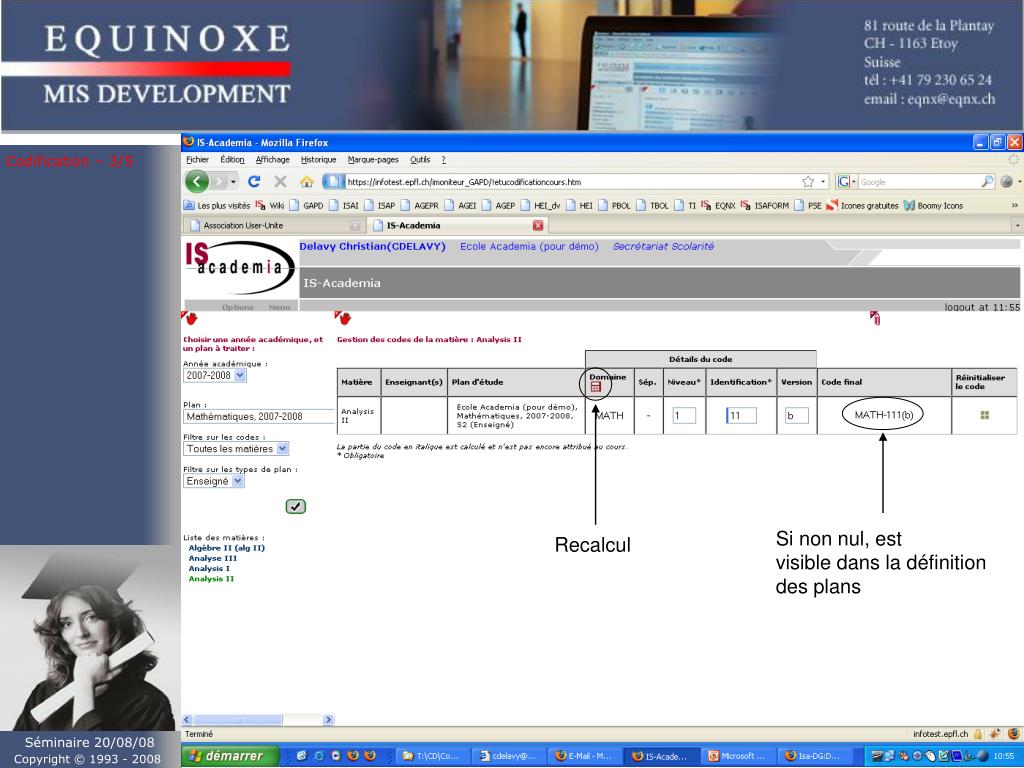This screenshot has height=768, width=1024.
Task: Go back with the green Firefox back arrow
Action: pyautogui.click(x=197, y=182)
